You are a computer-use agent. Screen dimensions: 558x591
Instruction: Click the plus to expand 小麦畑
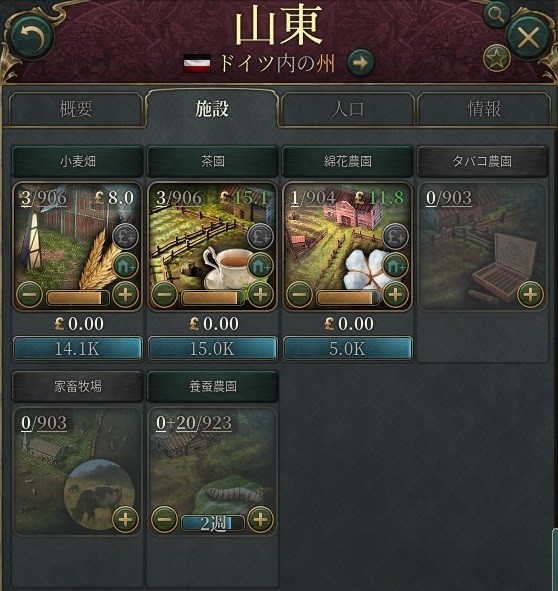[x=125, y=294]
